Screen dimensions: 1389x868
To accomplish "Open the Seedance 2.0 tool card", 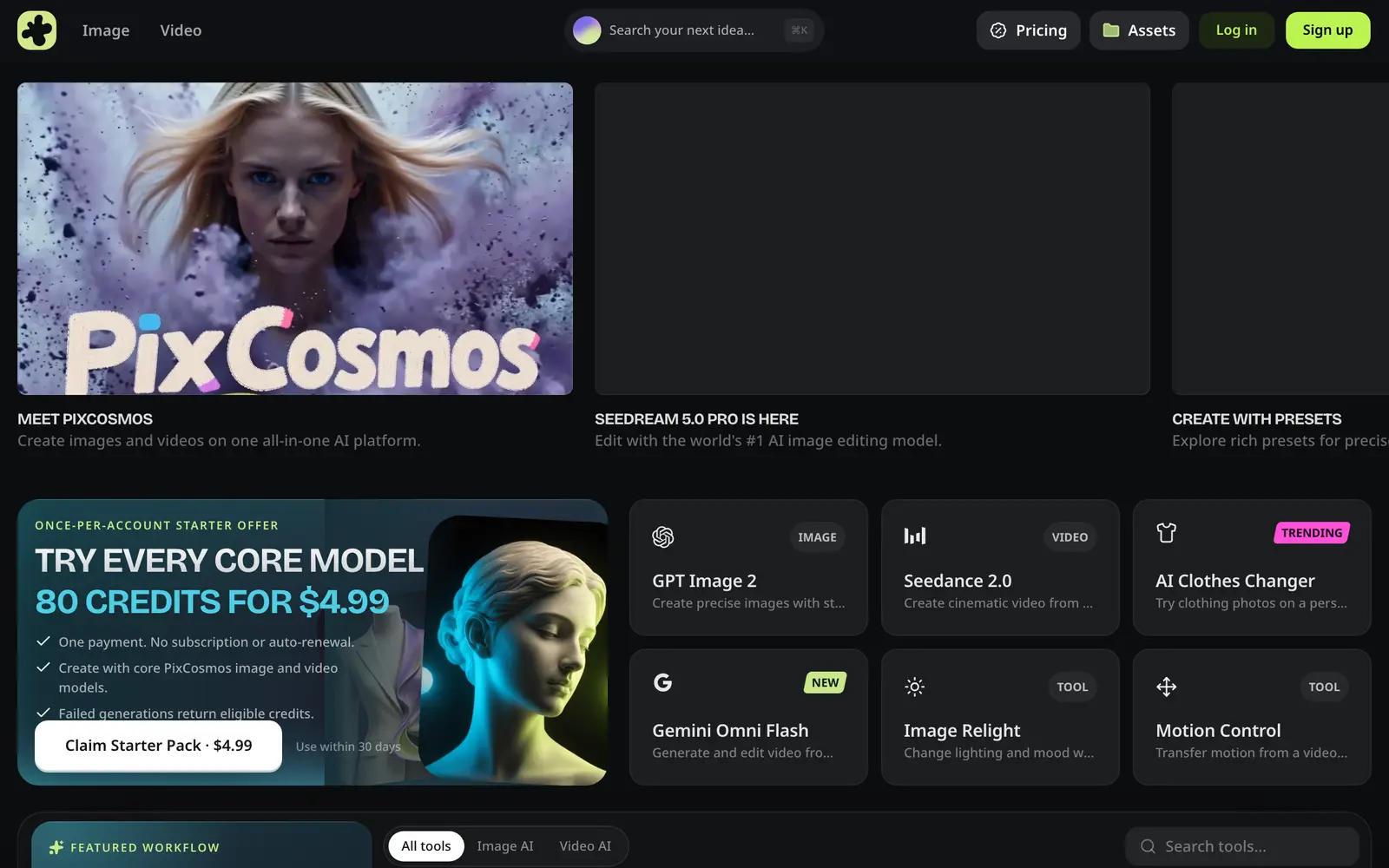I will click(1000, 568).
